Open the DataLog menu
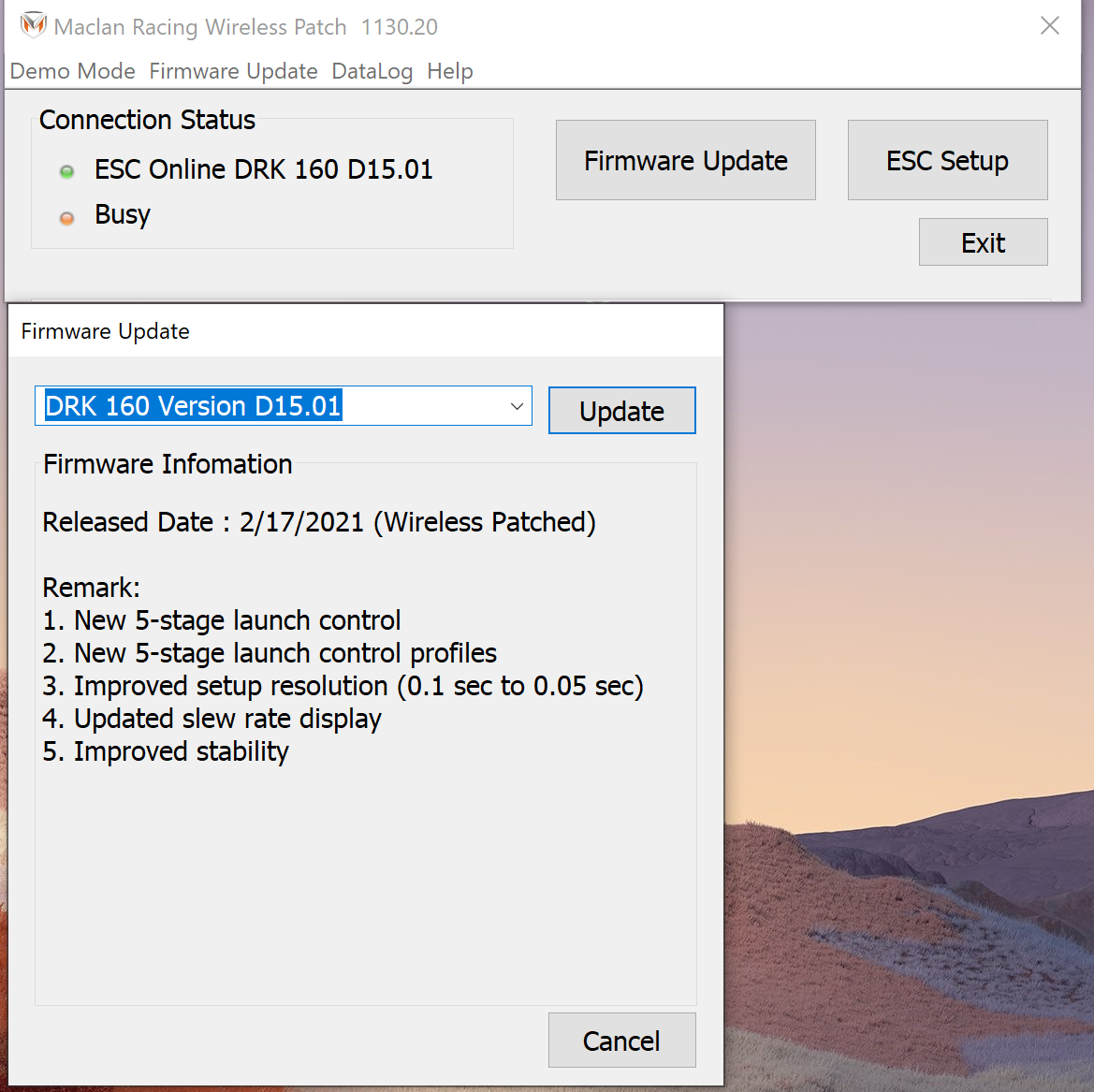 (x=372, y=71)
